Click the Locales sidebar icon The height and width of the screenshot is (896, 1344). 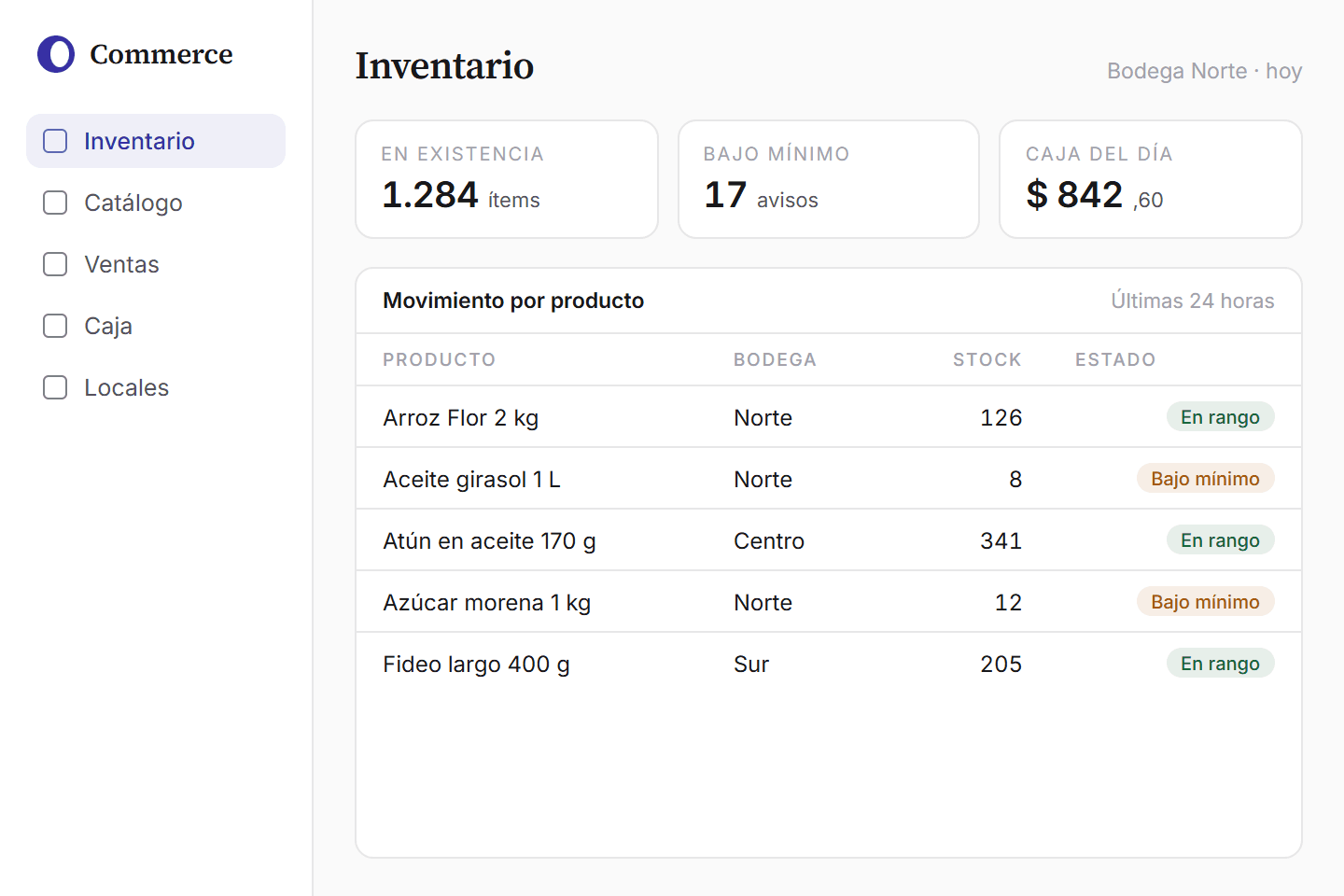[x=55, y=387]
